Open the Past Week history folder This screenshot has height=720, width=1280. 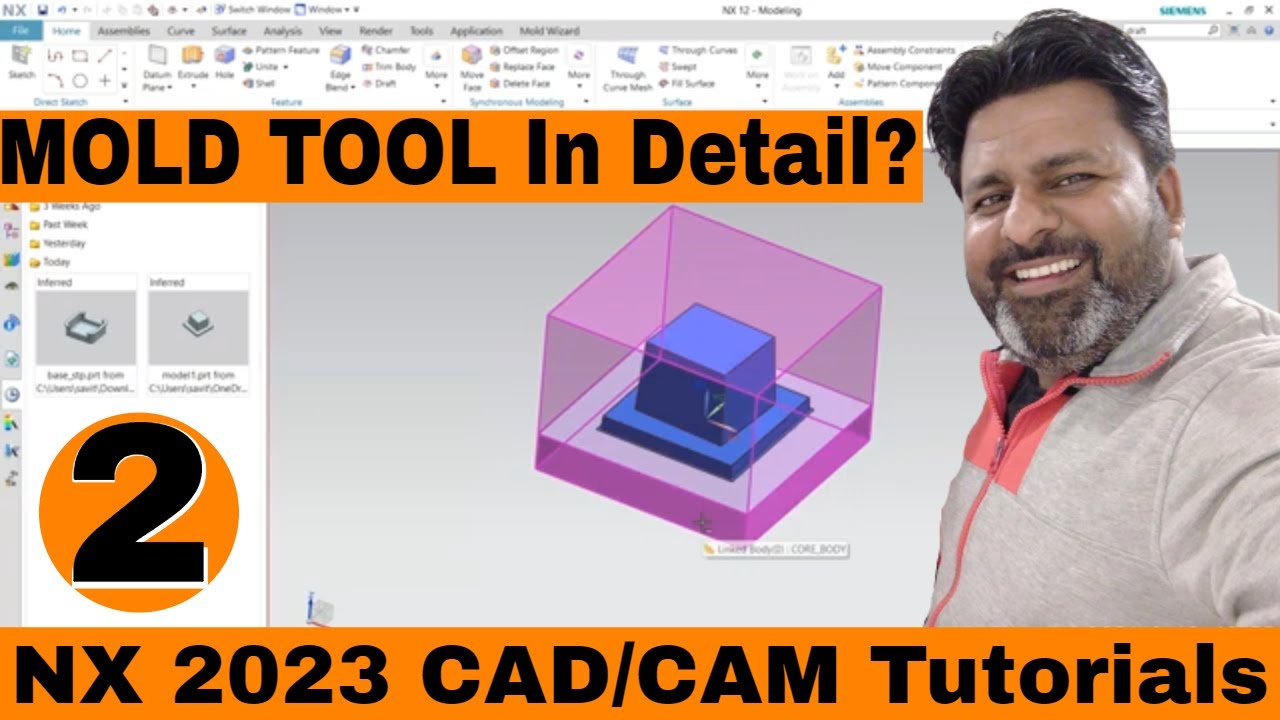[58, 225]
